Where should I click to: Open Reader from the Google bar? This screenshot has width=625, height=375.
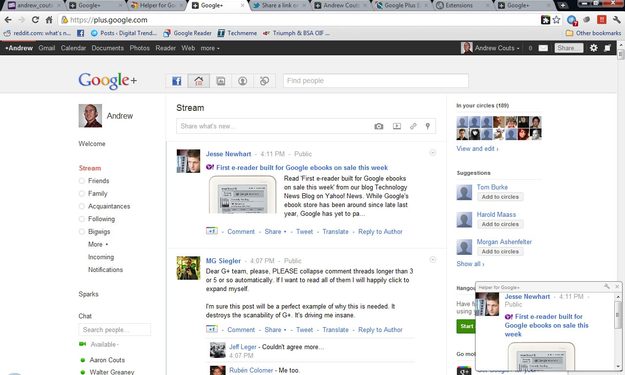coord(165,48)
